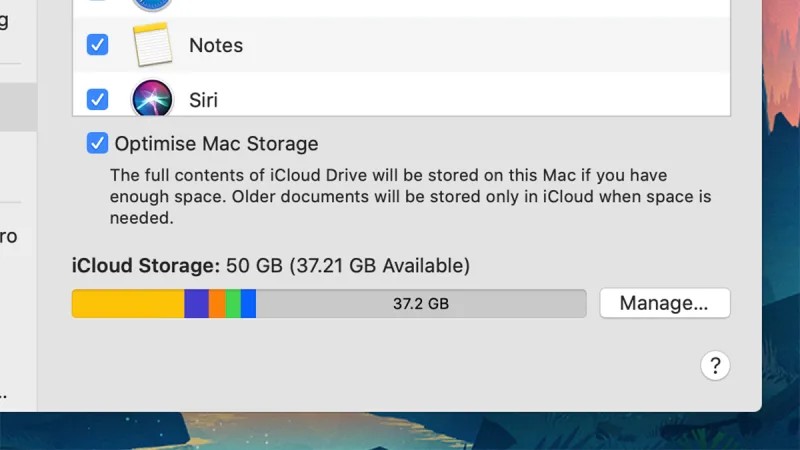Select the Notes row label
The width and height of the screenshot is (800, 450).
[216, 45]
